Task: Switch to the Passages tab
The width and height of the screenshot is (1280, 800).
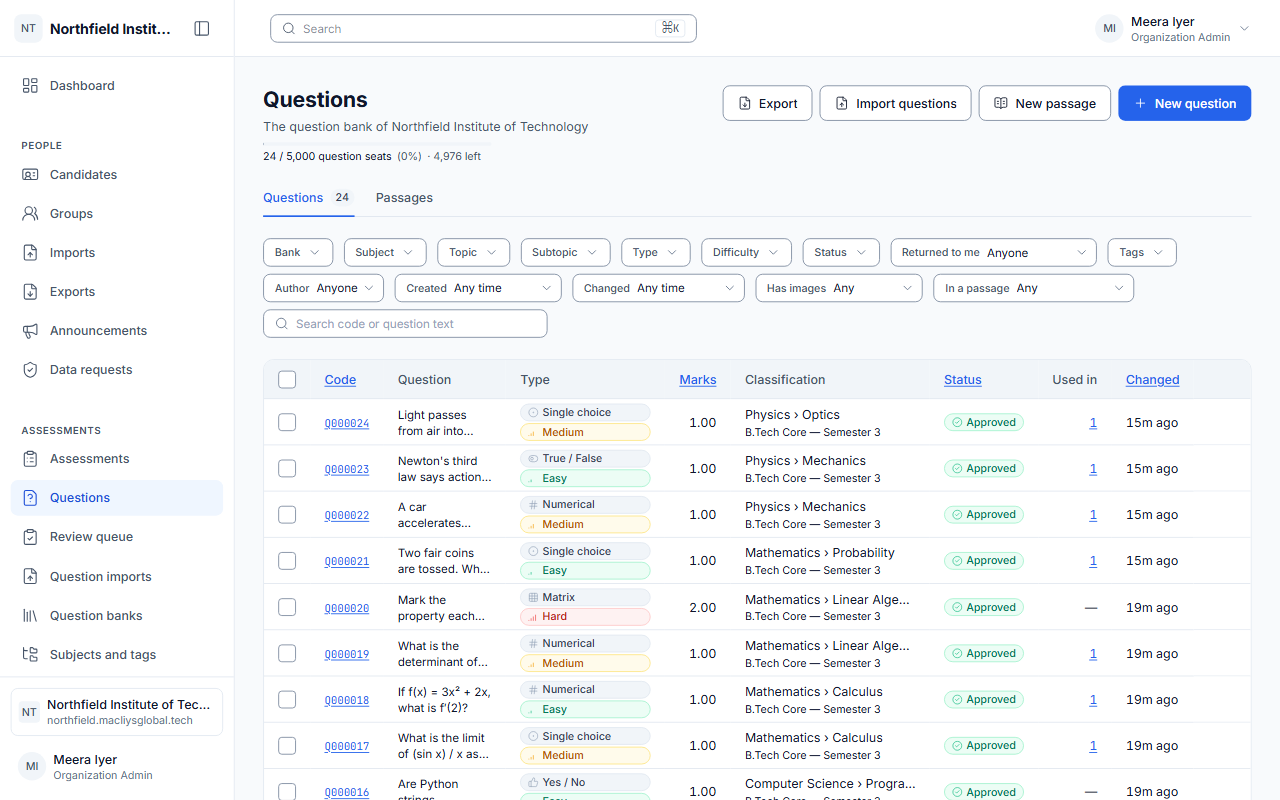Action: (404, 198)
